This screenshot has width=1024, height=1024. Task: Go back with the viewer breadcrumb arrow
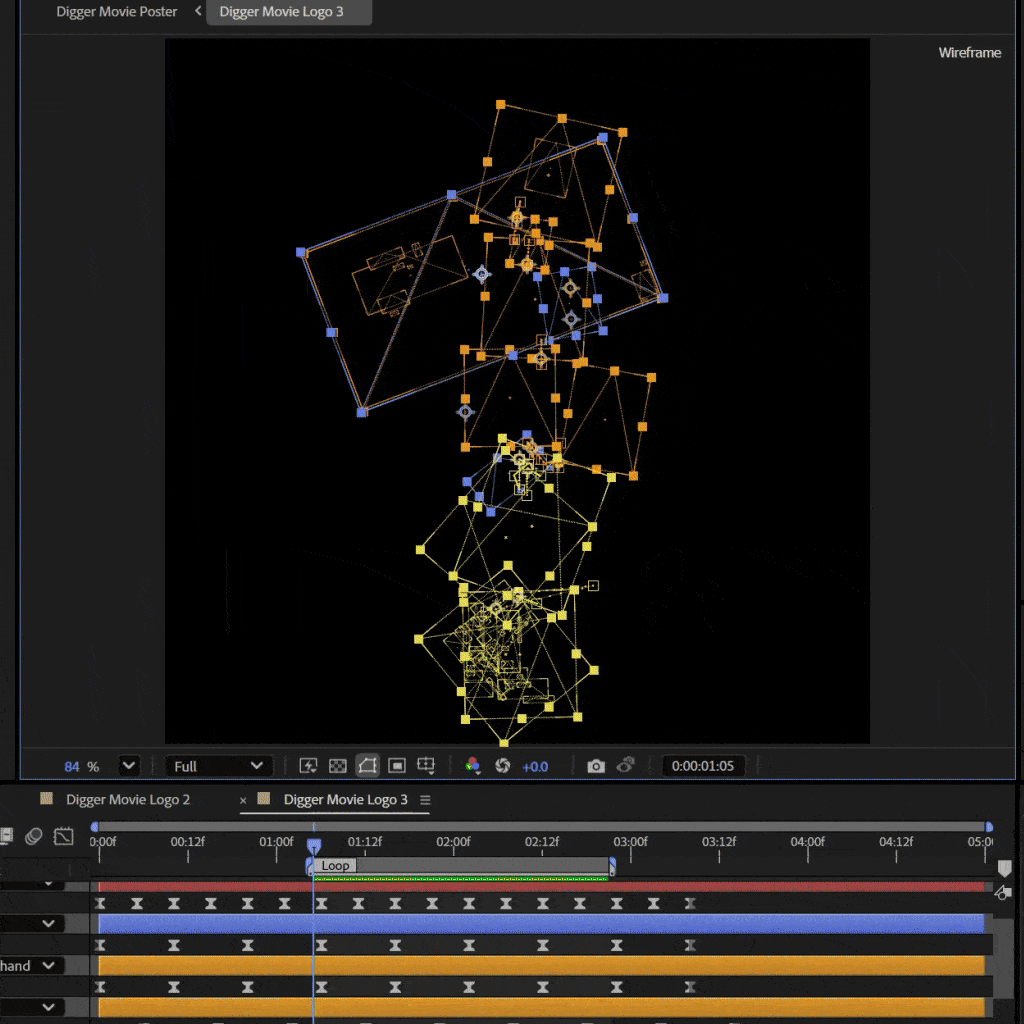198,11
